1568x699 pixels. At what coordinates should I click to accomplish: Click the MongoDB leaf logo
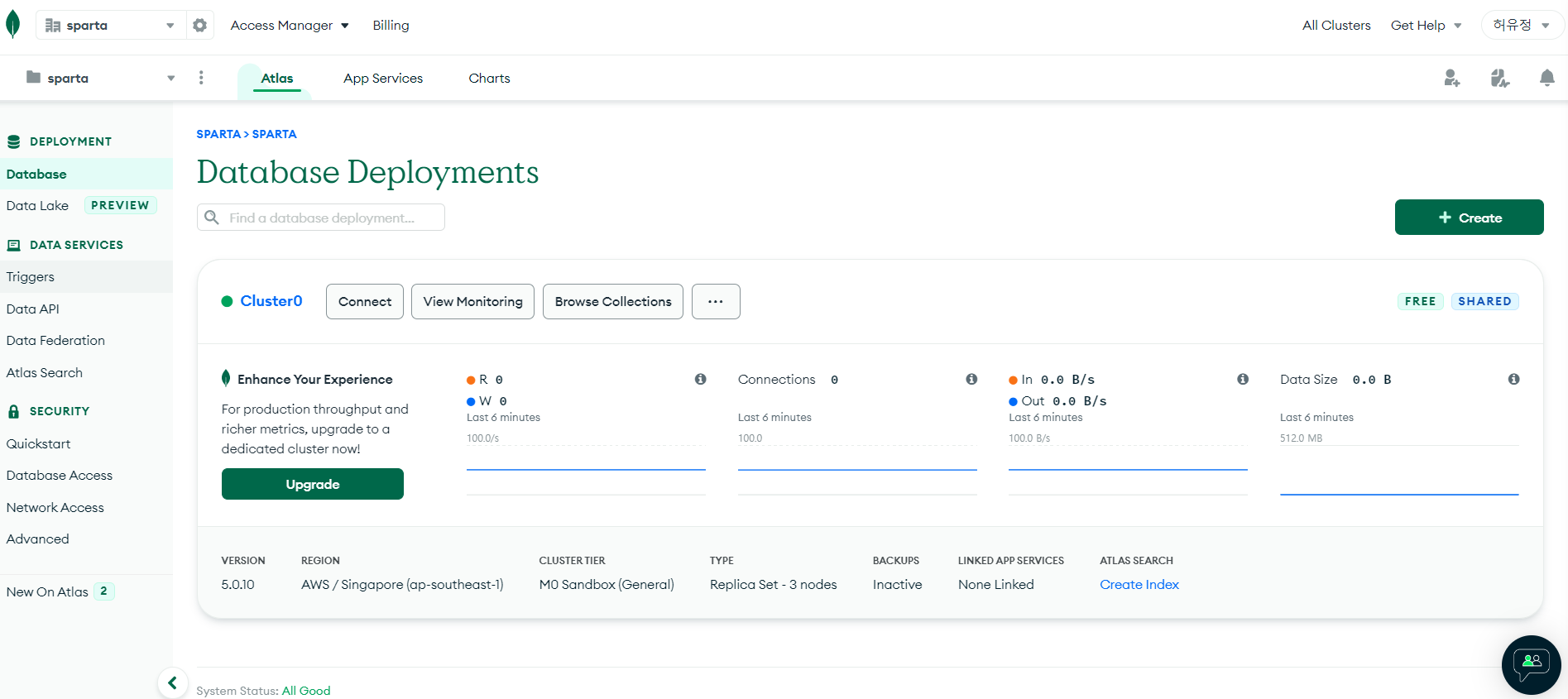click(12, 25)
